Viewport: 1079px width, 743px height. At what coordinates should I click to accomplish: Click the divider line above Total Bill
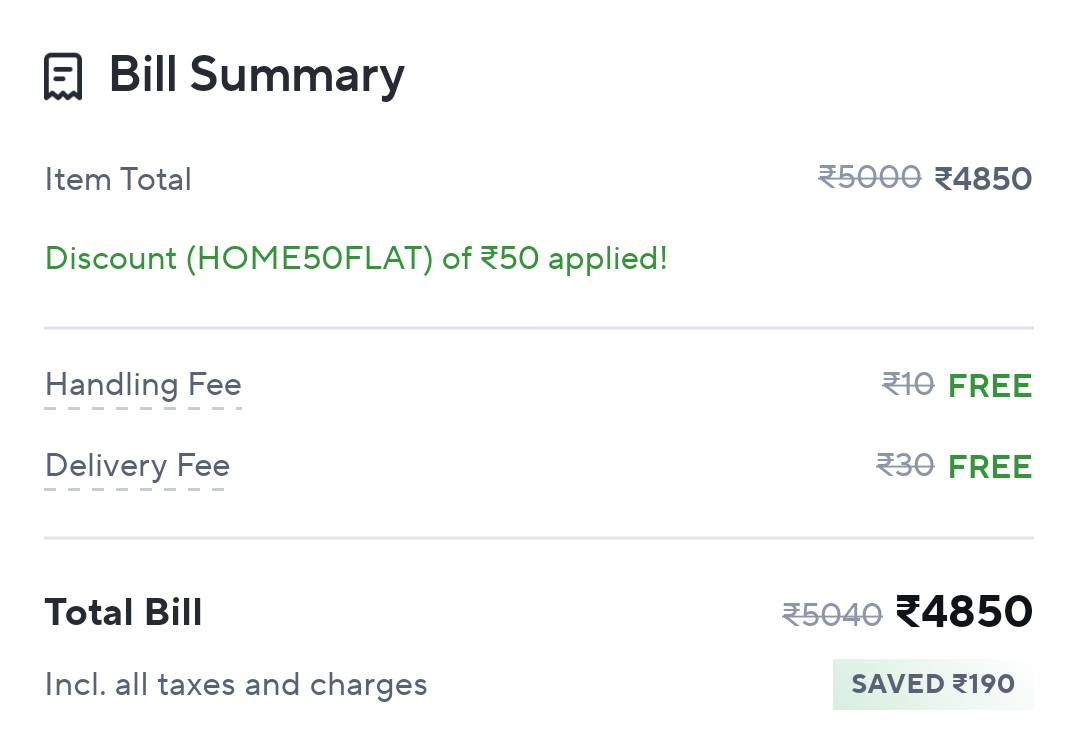tap(538, 538)
